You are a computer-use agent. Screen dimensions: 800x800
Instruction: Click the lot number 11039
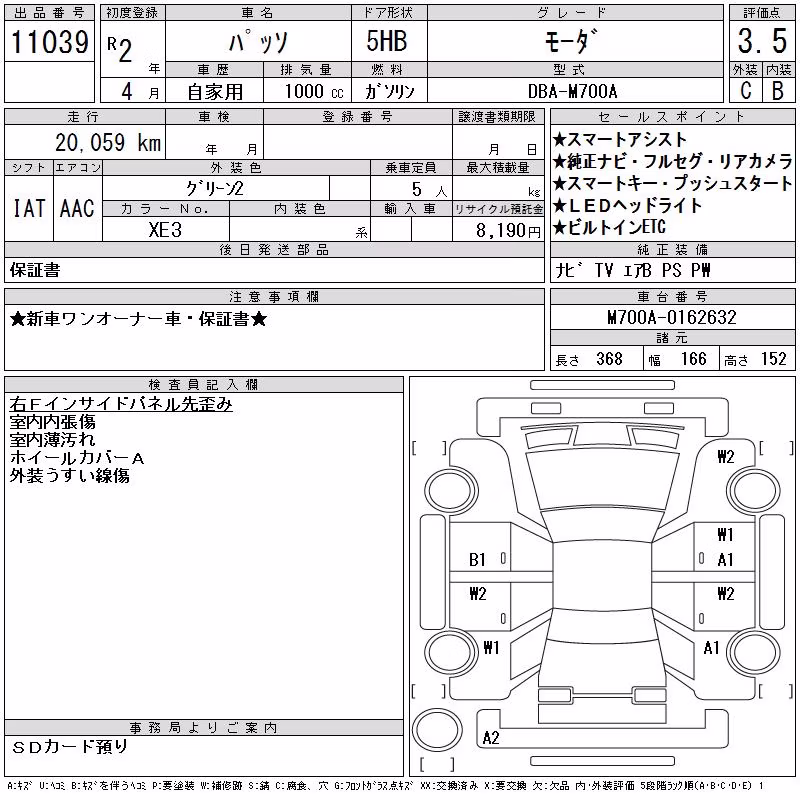click(49, 42)
